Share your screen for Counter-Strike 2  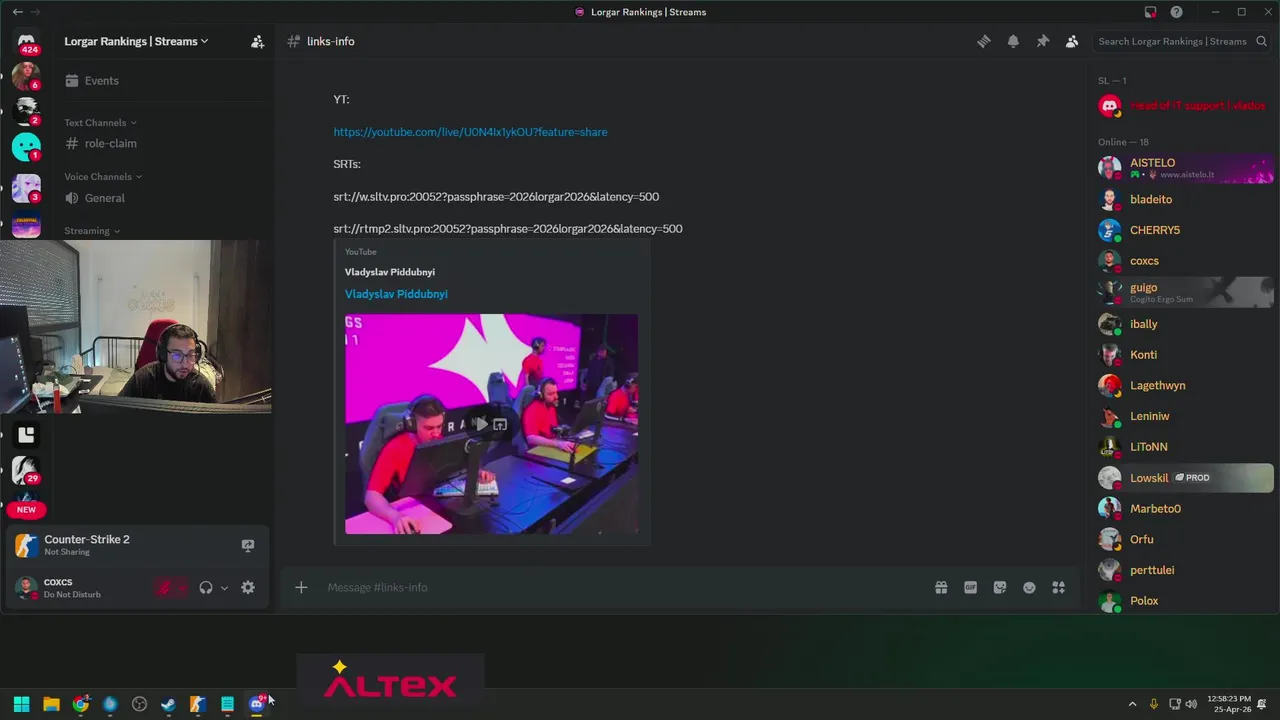click(248, 545)
